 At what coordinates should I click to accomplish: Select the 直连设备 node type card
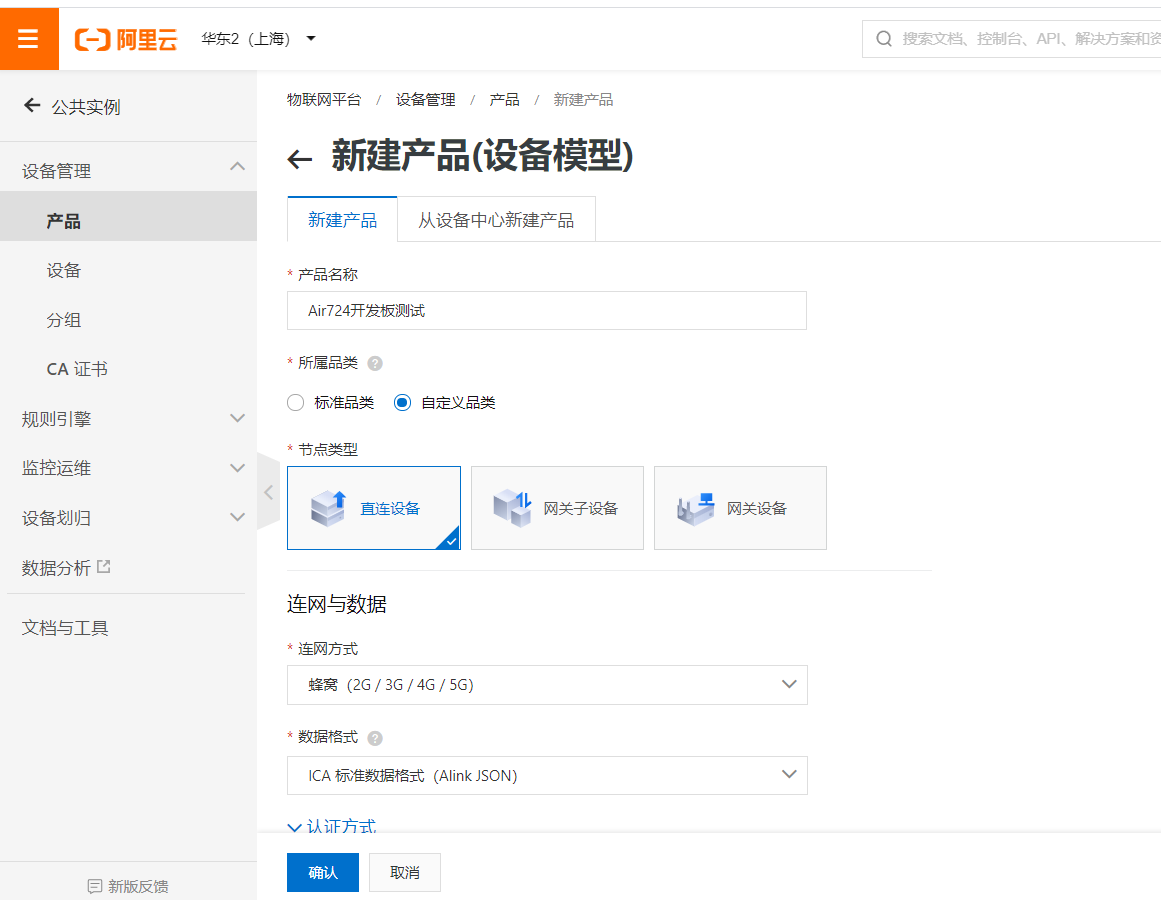[374, 507]
